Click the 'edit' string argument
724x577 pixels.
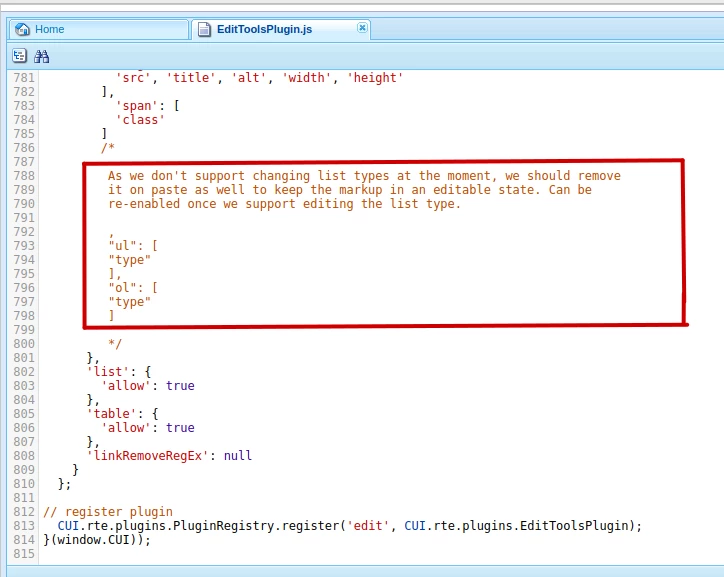click(x=368, y=526)
